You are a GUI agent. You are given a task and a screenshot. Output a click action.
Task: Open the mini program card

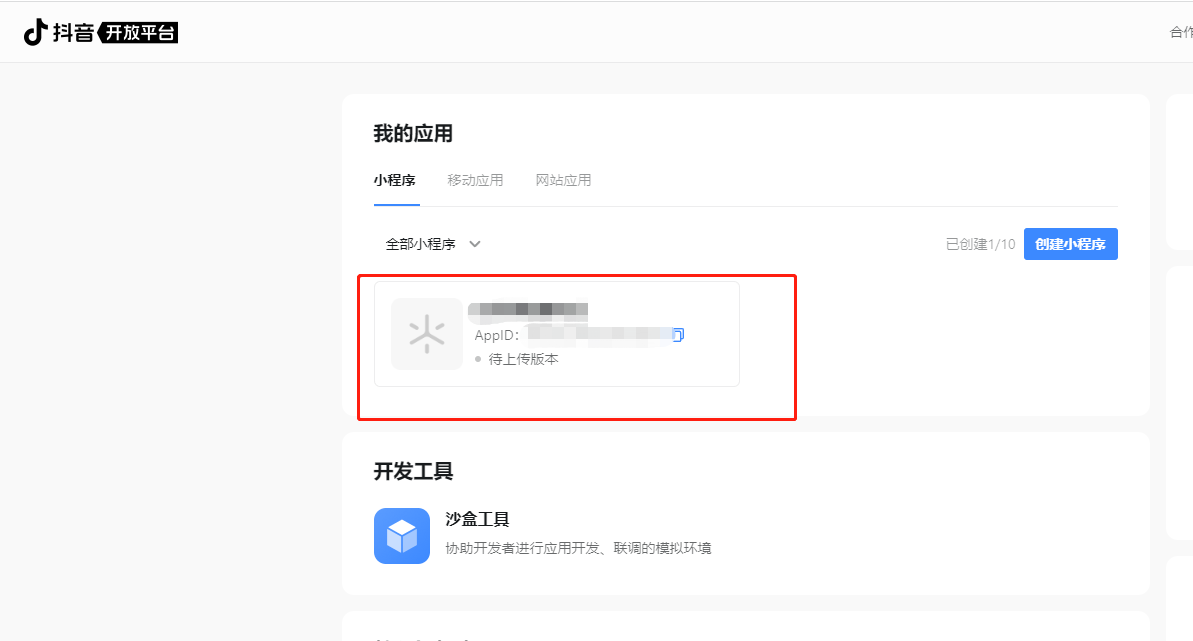(x=557, y=334)
